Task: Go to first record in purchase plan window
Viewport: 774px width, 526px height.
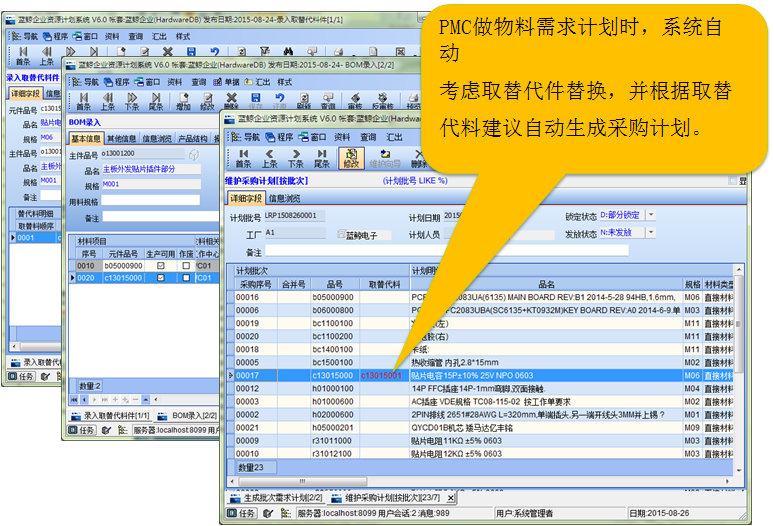Action: pyautogui.click(x=243, y=158)
